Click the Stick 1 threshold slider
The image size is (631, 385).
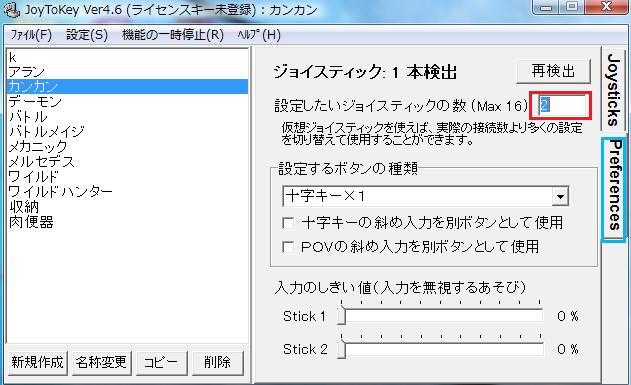coord(441,316)
